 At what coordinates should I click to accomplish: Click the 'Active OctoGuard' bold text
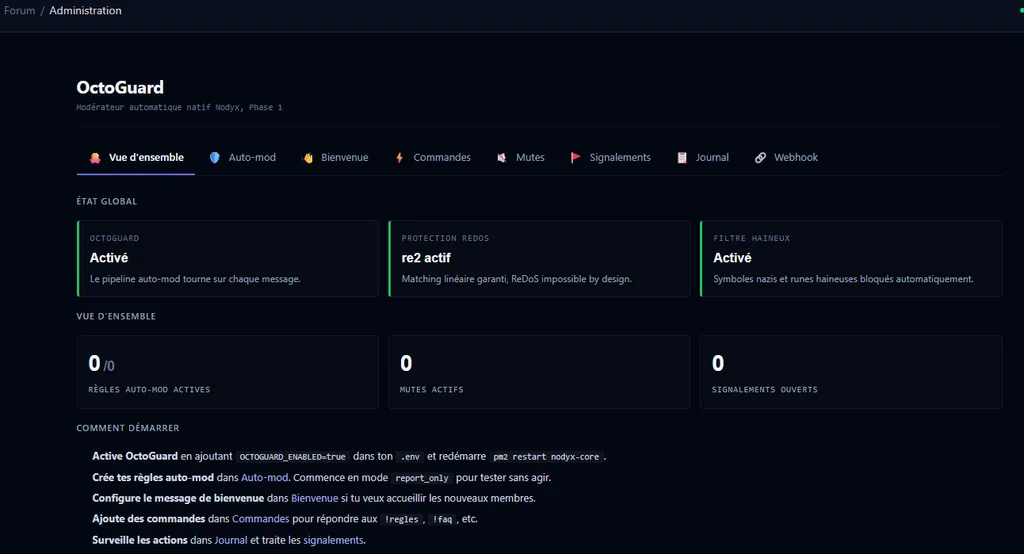[135, 456]
